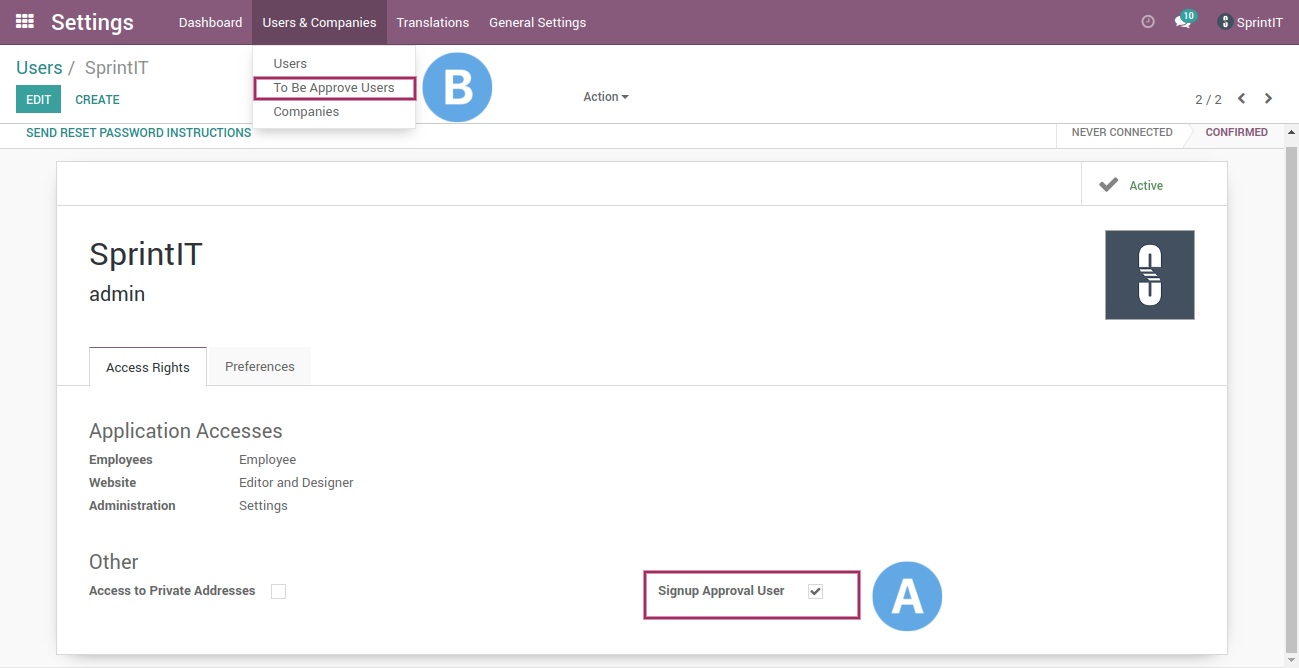Click SEND RESET PASSWORD INSTRUCTIONS

(x=138, y=132)
